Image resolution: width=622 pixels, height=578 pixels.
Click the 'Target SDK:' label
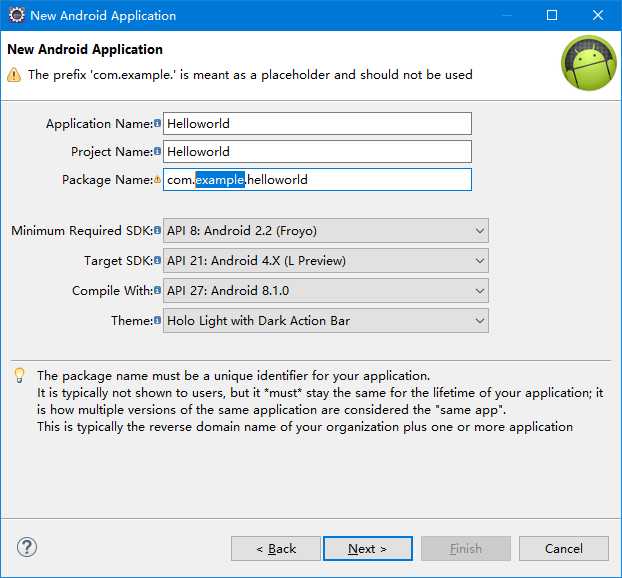click(x=118, y=261)
